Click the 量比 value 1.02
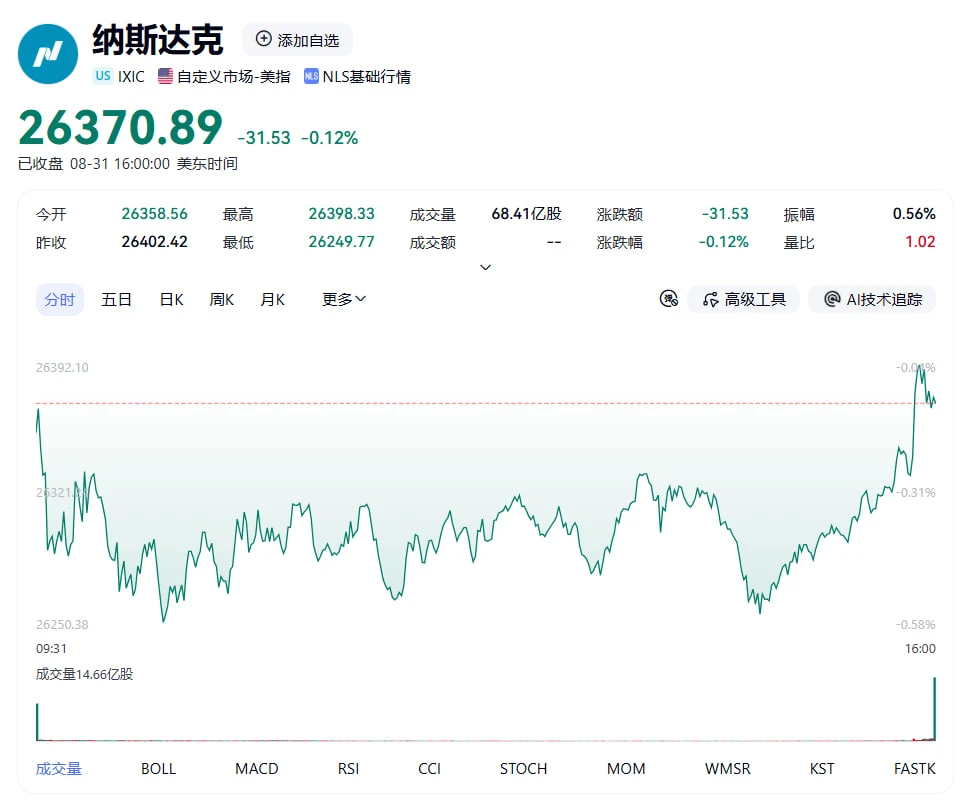 pos(920,242)
